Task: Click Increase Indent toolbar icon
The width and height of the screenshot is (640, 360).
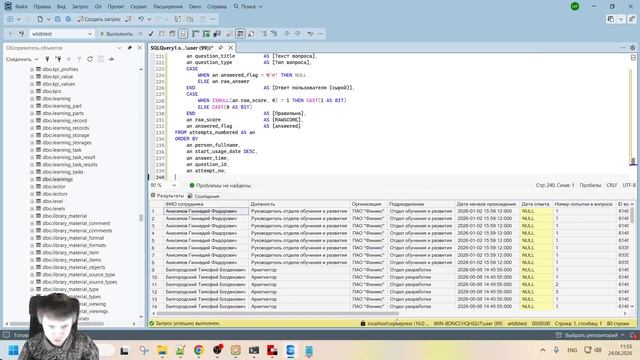Action: pyautogui.click(x=298, y=34)
